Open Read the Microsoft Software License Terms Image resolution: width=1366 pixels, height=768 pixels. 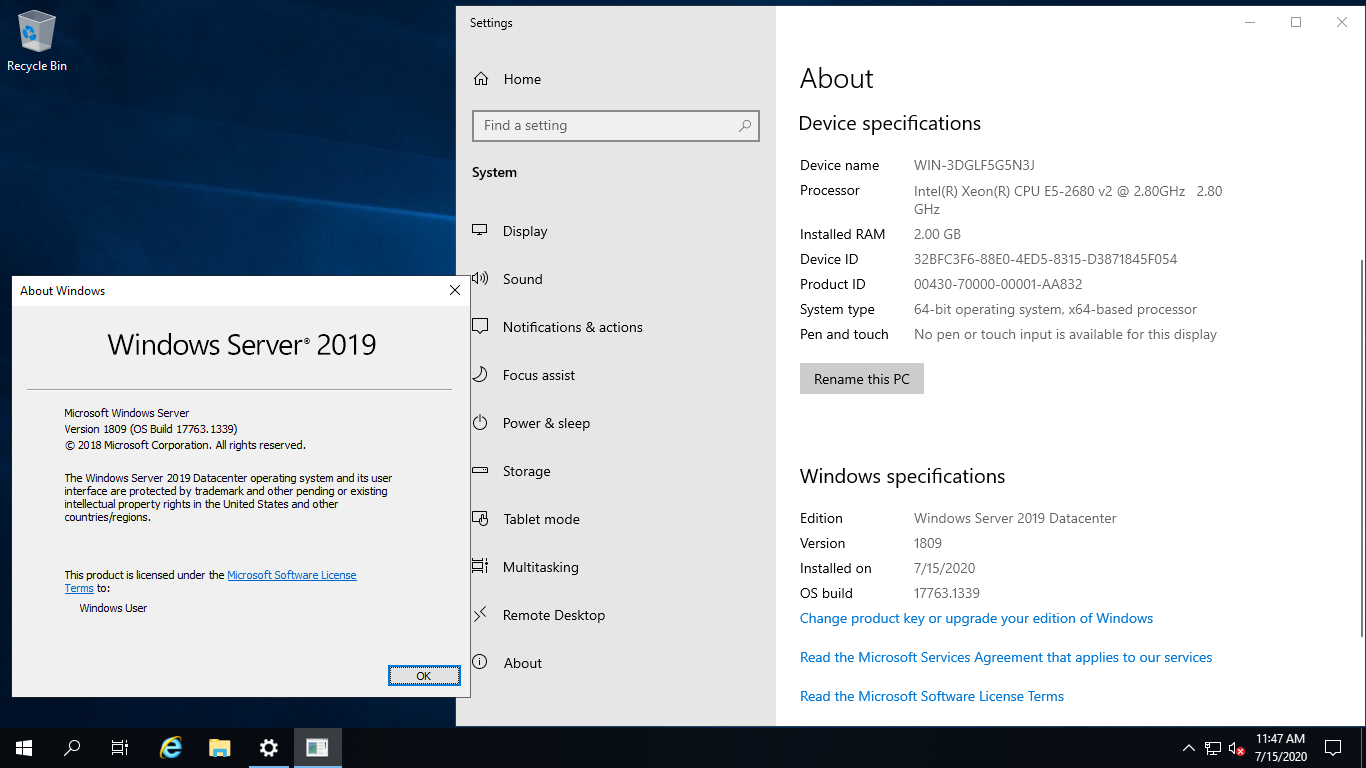pyautogui.click(x=932, y=696)
